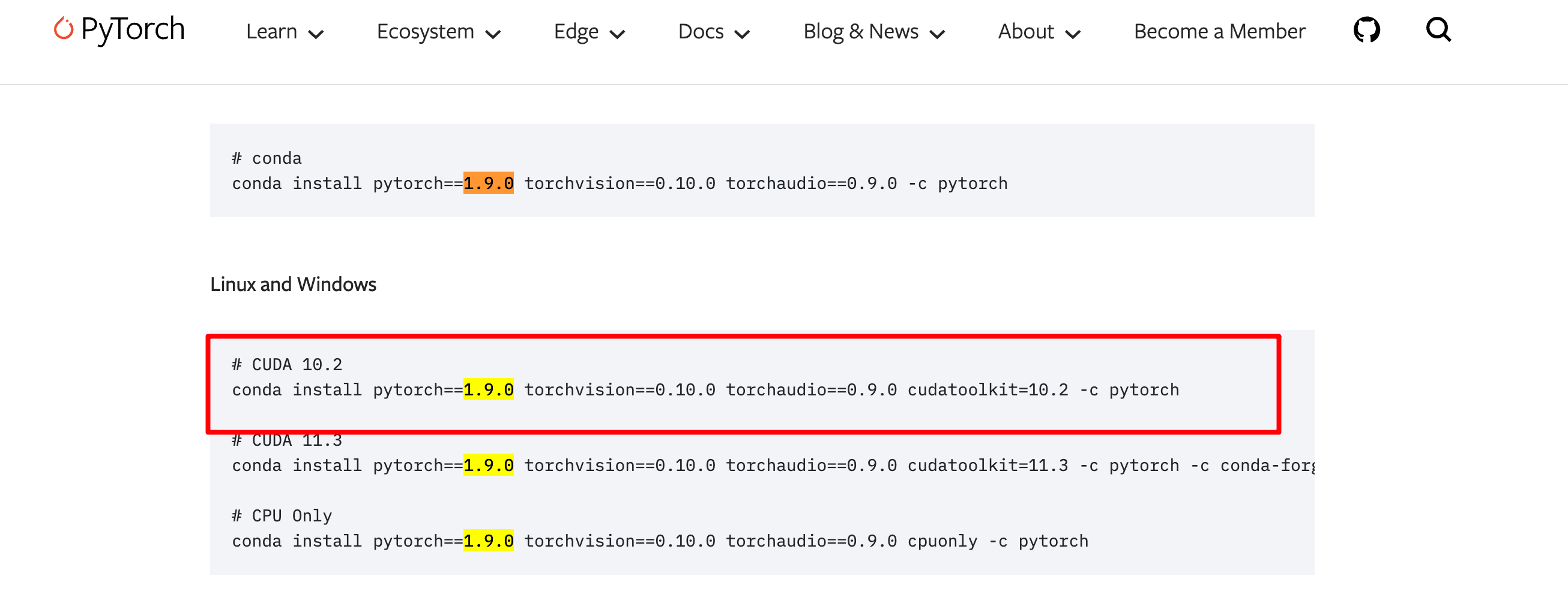1568x606 pixels.
Task: Click torchvision==0.10.0 in the cpuonly command
Action: (620, 541)
